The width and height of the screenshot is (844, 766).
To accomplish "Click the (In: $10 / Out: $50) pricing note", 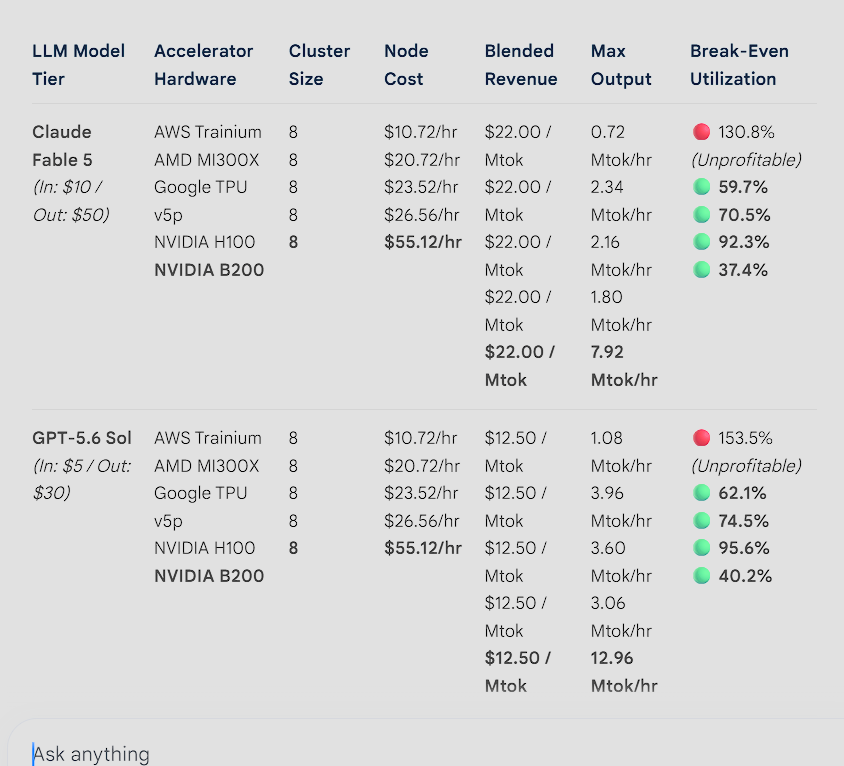I will [71, 201].
